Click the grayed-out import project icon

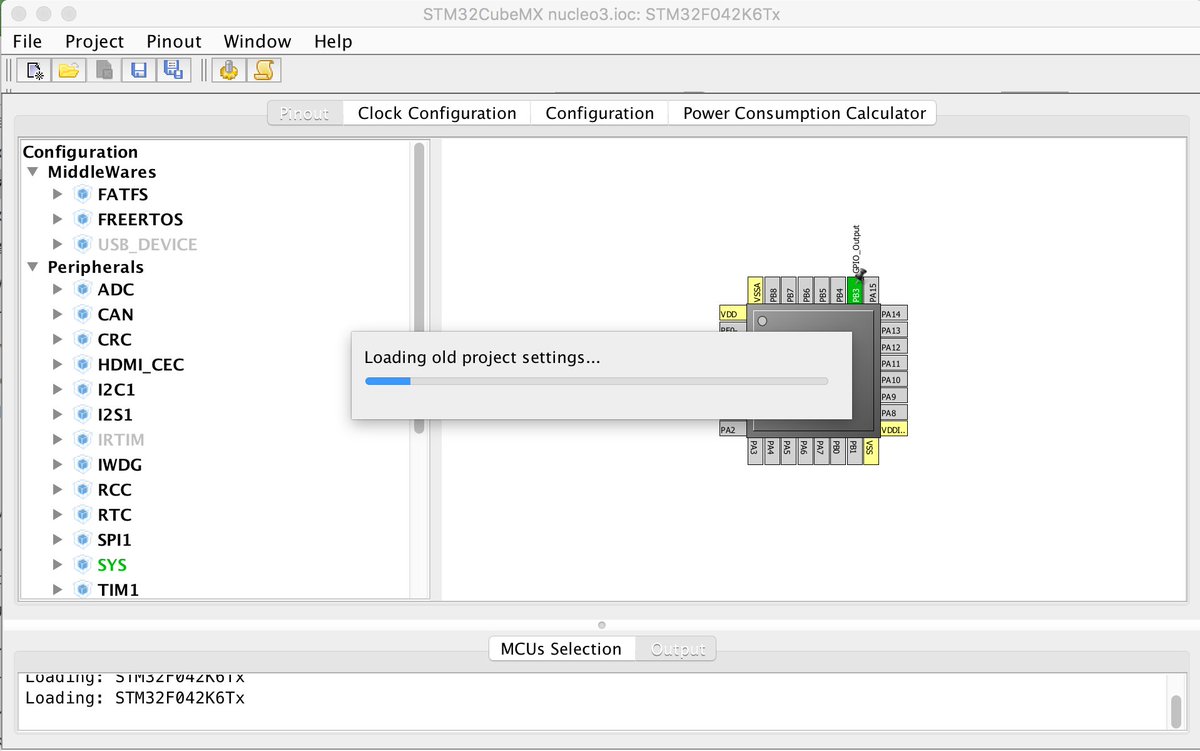[104, 70]
